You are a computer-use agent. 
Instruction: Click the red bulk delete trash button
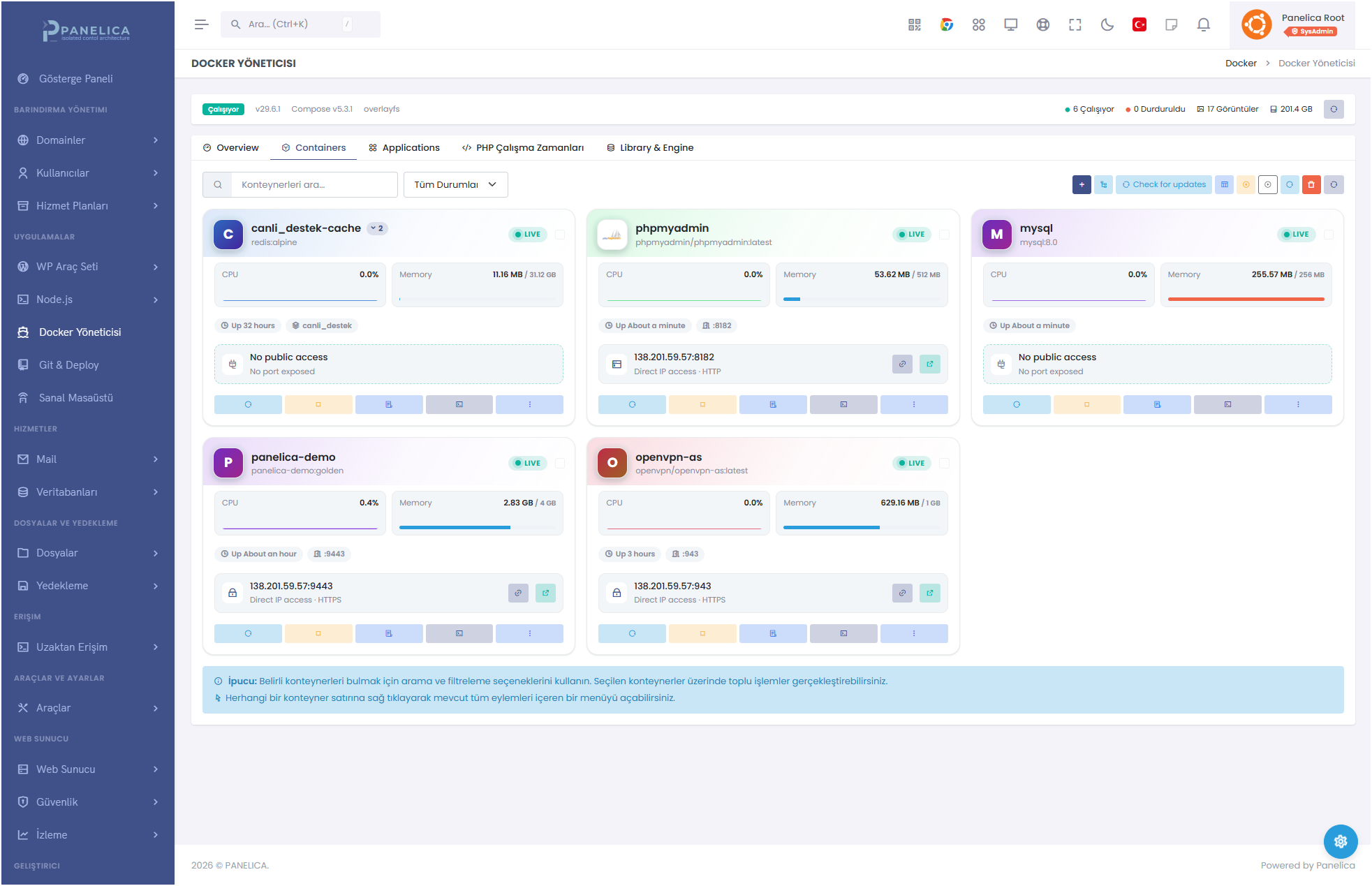pyautogui.click(x=1311, y=184)
